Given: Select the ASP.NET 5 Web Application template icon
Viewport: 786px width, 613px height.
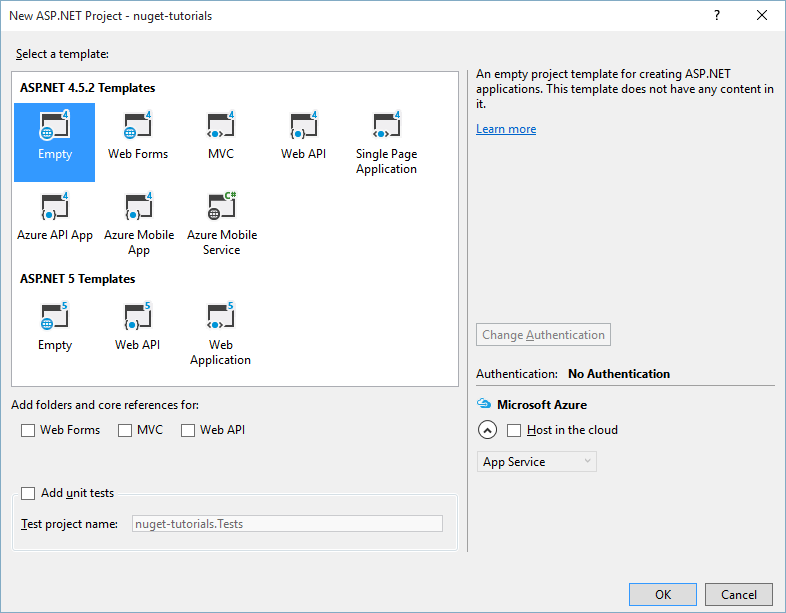Looking at the screenshot, I should pyautogui.click(x=221, y=316).
